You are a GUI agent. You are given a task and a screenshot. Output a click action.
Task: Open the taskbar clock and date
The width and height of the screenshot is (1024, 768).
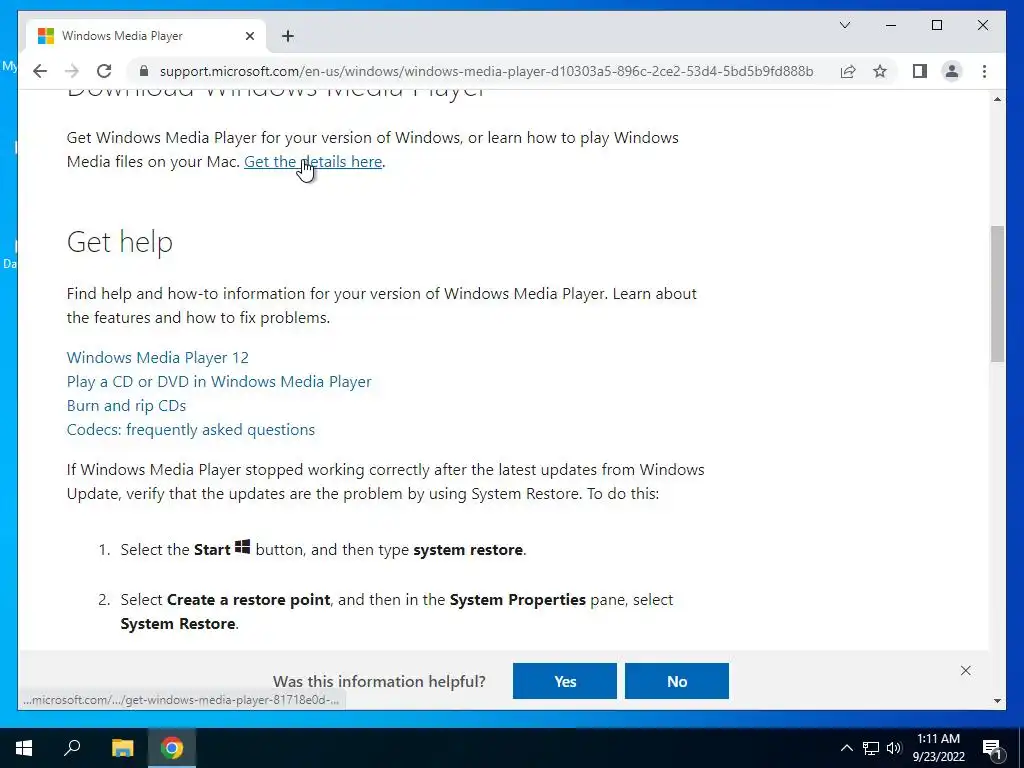pos(938,748)
